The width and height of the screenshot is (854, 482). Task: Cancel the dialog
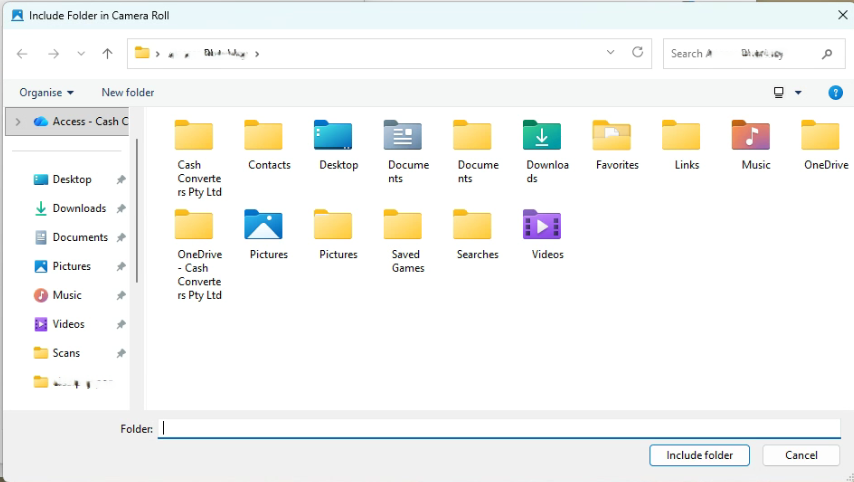[x=801, y=455]
